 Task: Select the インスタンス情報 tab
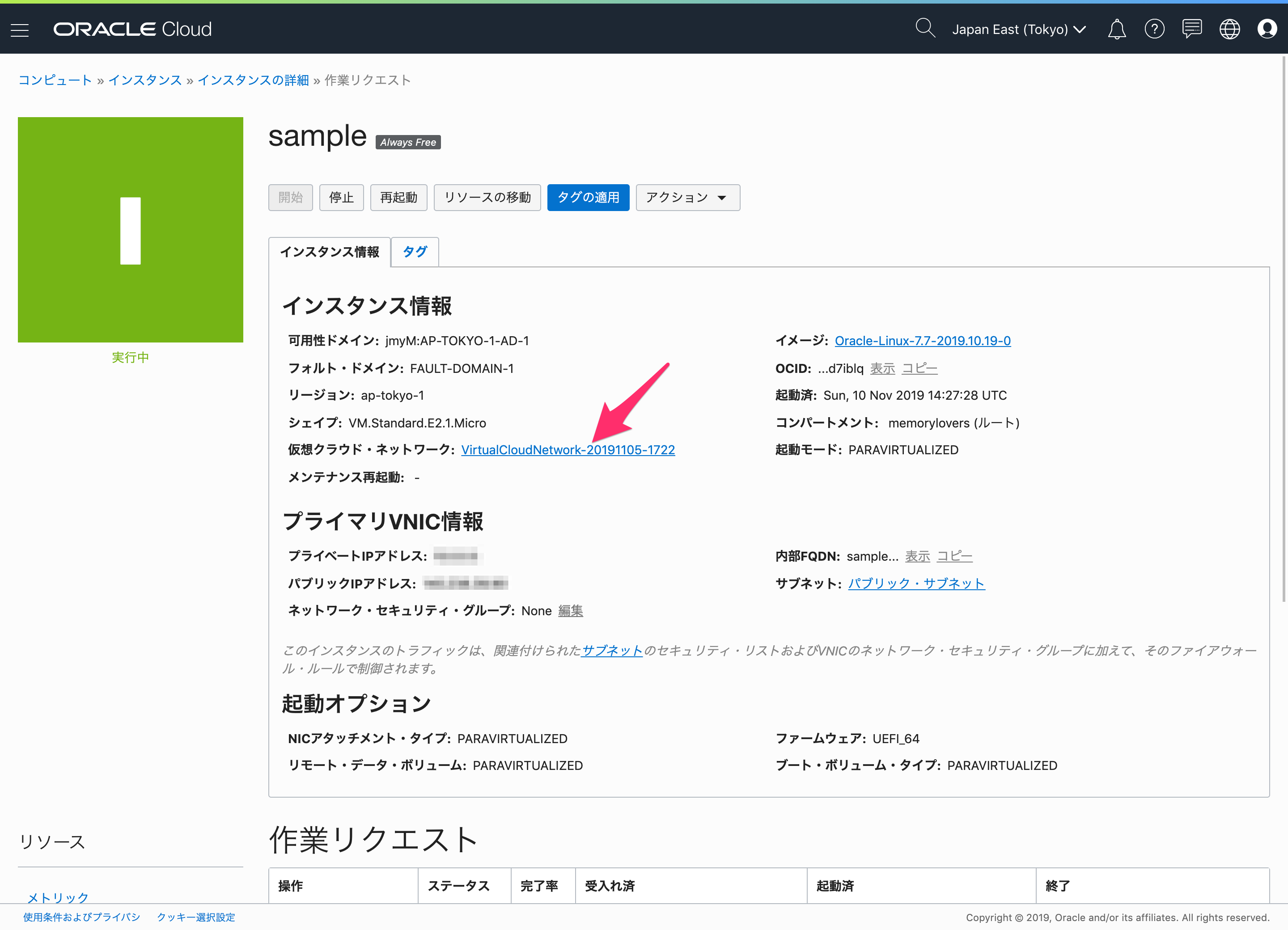(x=330, y=252)
